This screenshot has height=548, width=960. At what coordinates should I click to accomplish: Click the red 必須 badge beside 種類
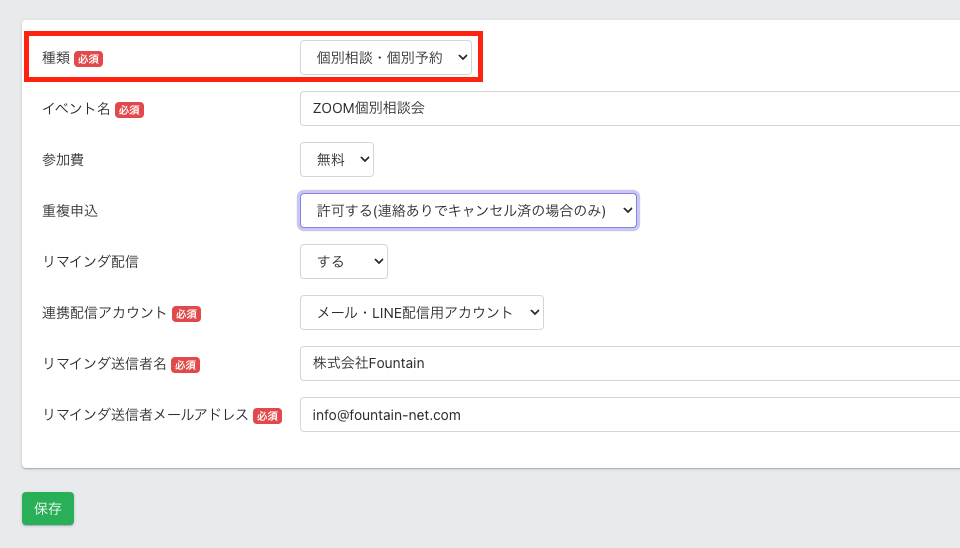click(89, 59)
